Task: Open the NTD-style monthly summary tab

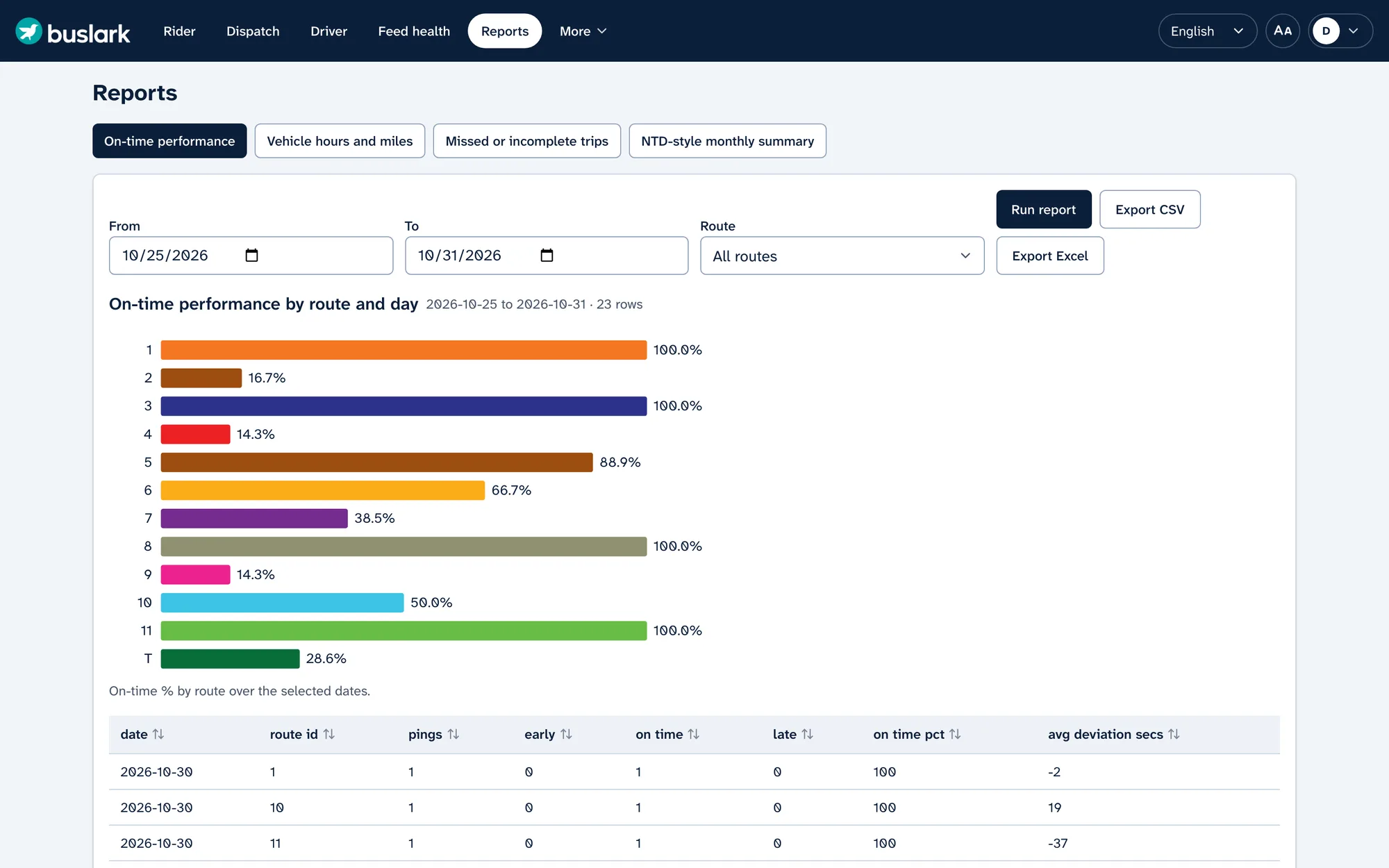Action: pos(727,141)
